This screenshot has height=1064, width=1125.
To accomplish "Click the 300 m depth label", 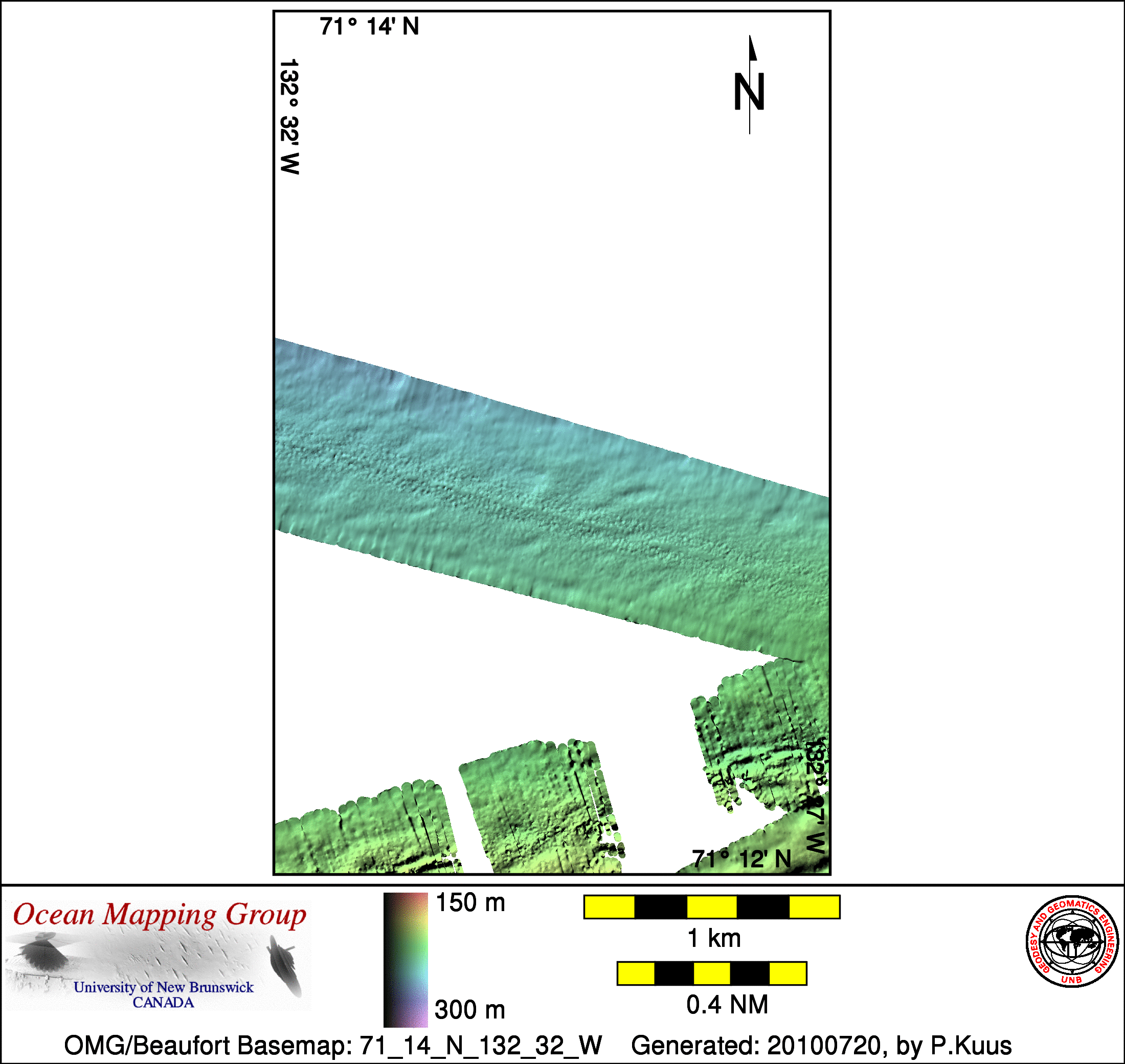I will coord(470,1010).
